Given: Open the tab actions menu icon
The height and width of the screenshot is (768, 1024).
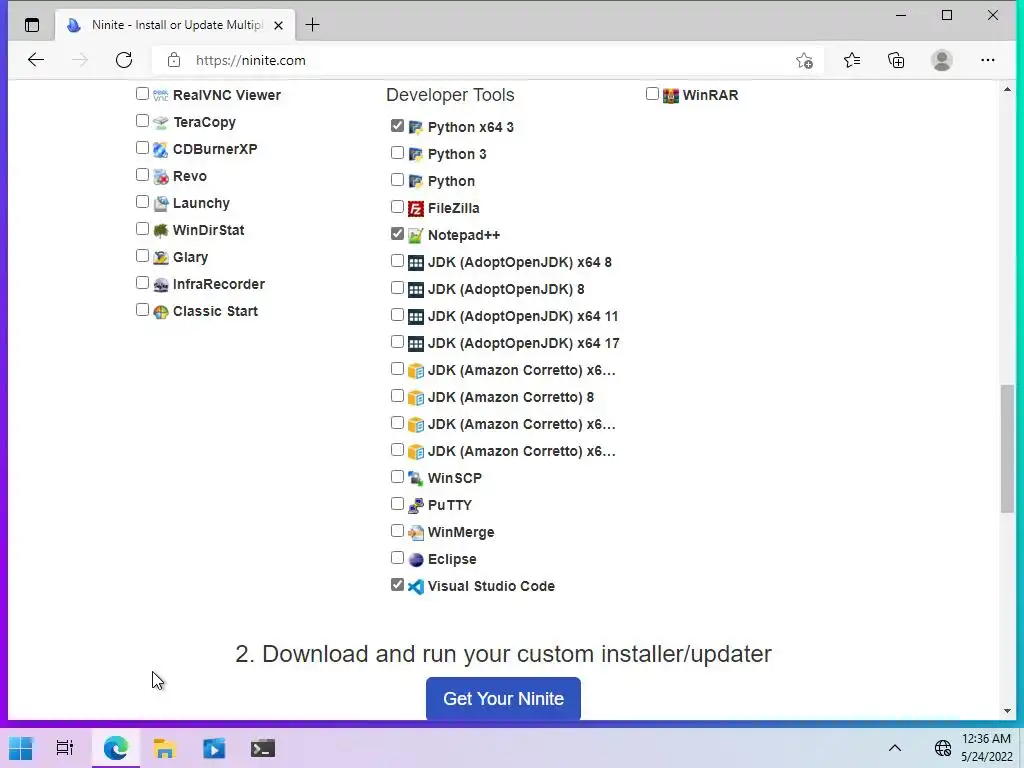Looking at the screenshot, I should click(x=31, y=25).
